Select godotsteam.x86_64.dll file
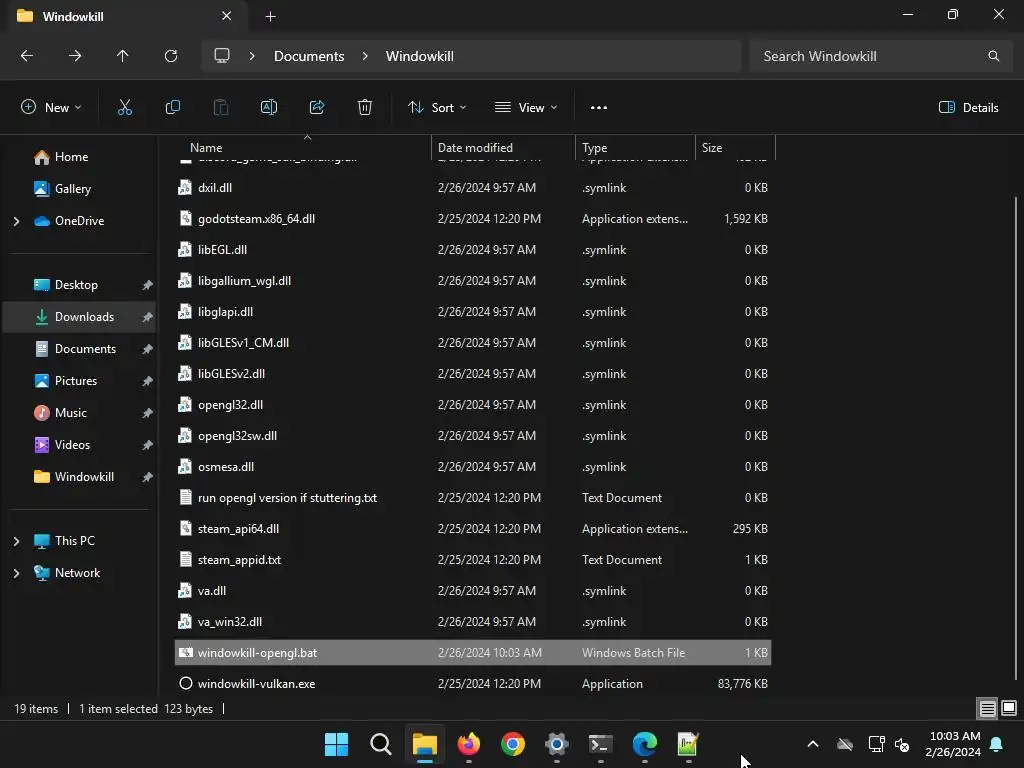The image size is (1024, 768). [x=473, y=219]
